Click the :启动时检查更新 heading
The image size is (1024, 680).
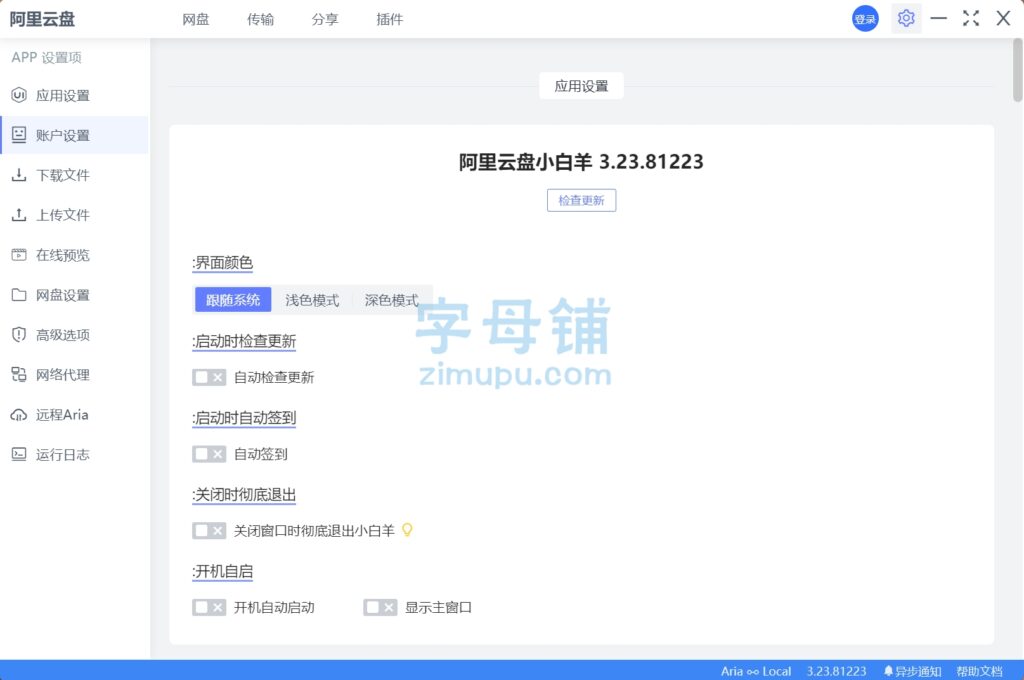point(244,341)
